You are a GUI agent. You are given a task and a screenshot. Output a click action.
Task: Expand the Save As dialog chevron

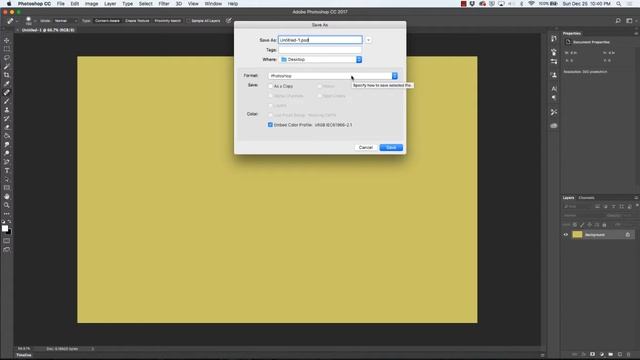(368, 40)
